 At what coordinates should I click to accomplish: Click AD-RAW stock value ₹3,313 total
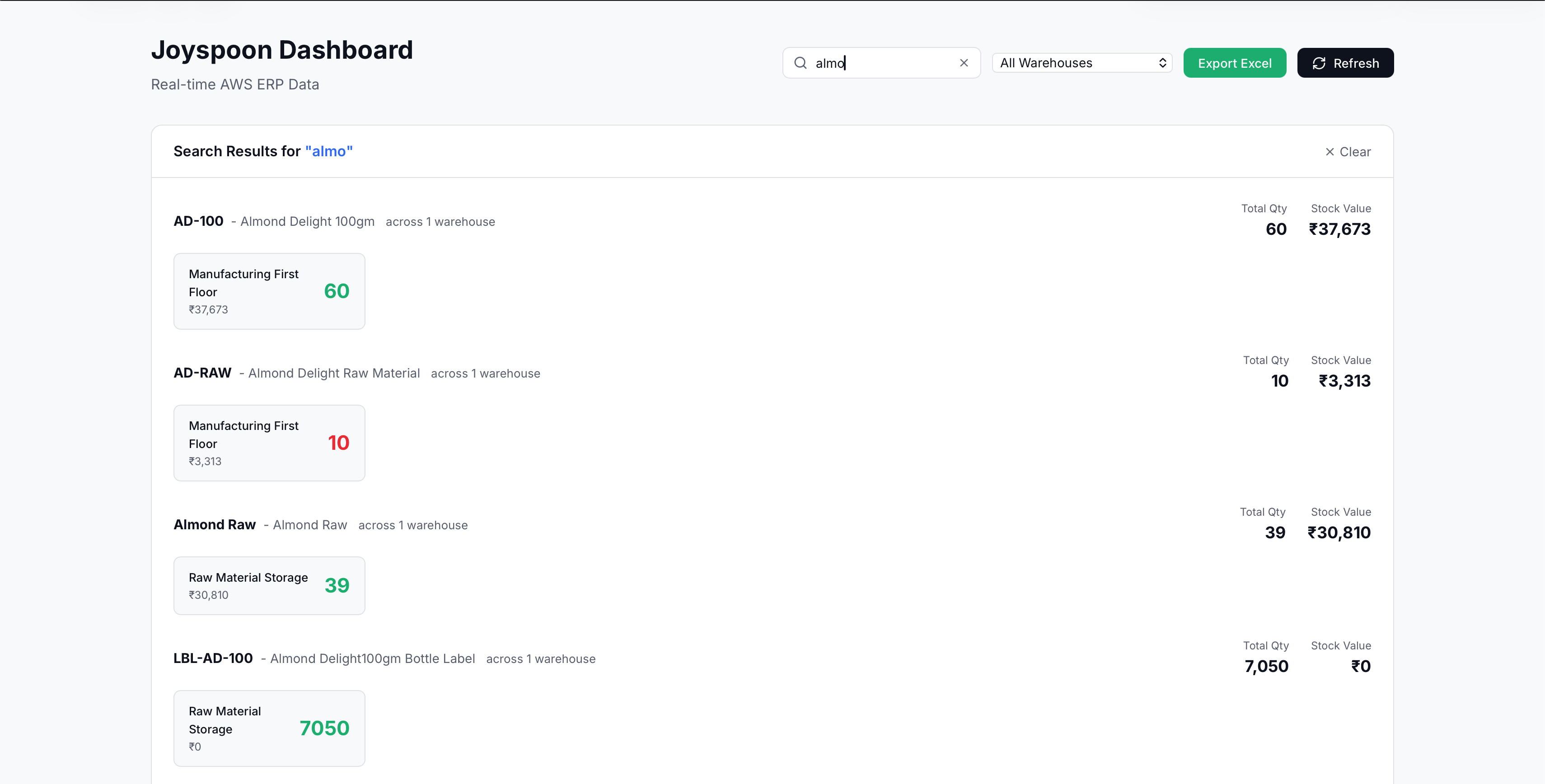tap(1344, 381)
